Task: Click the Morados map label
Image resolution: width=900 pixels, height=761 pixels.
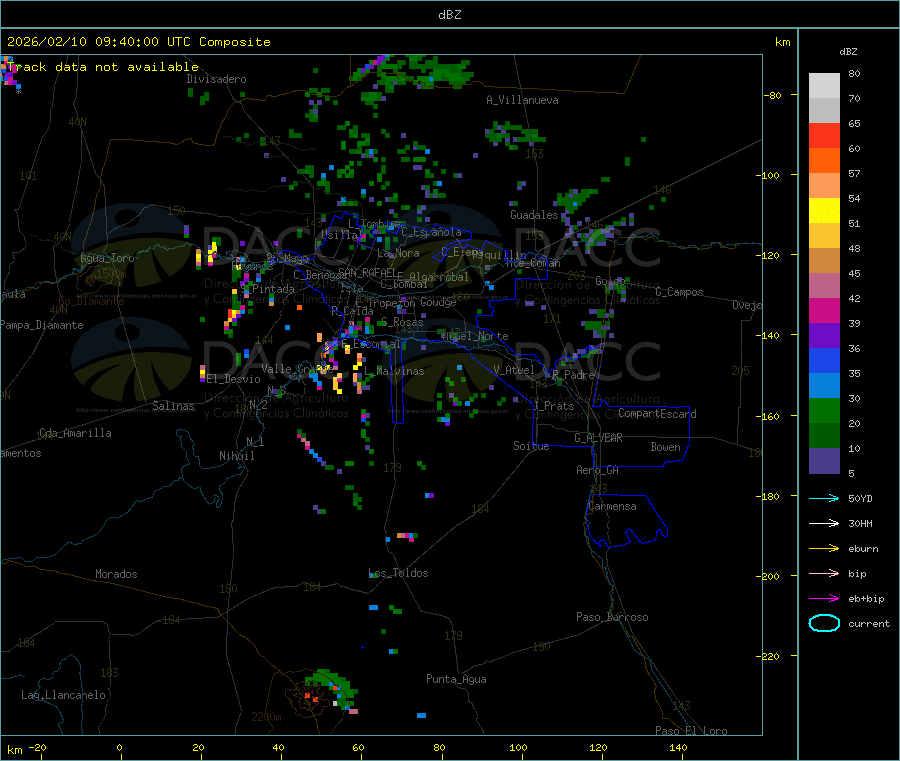Action: (116, 574)
